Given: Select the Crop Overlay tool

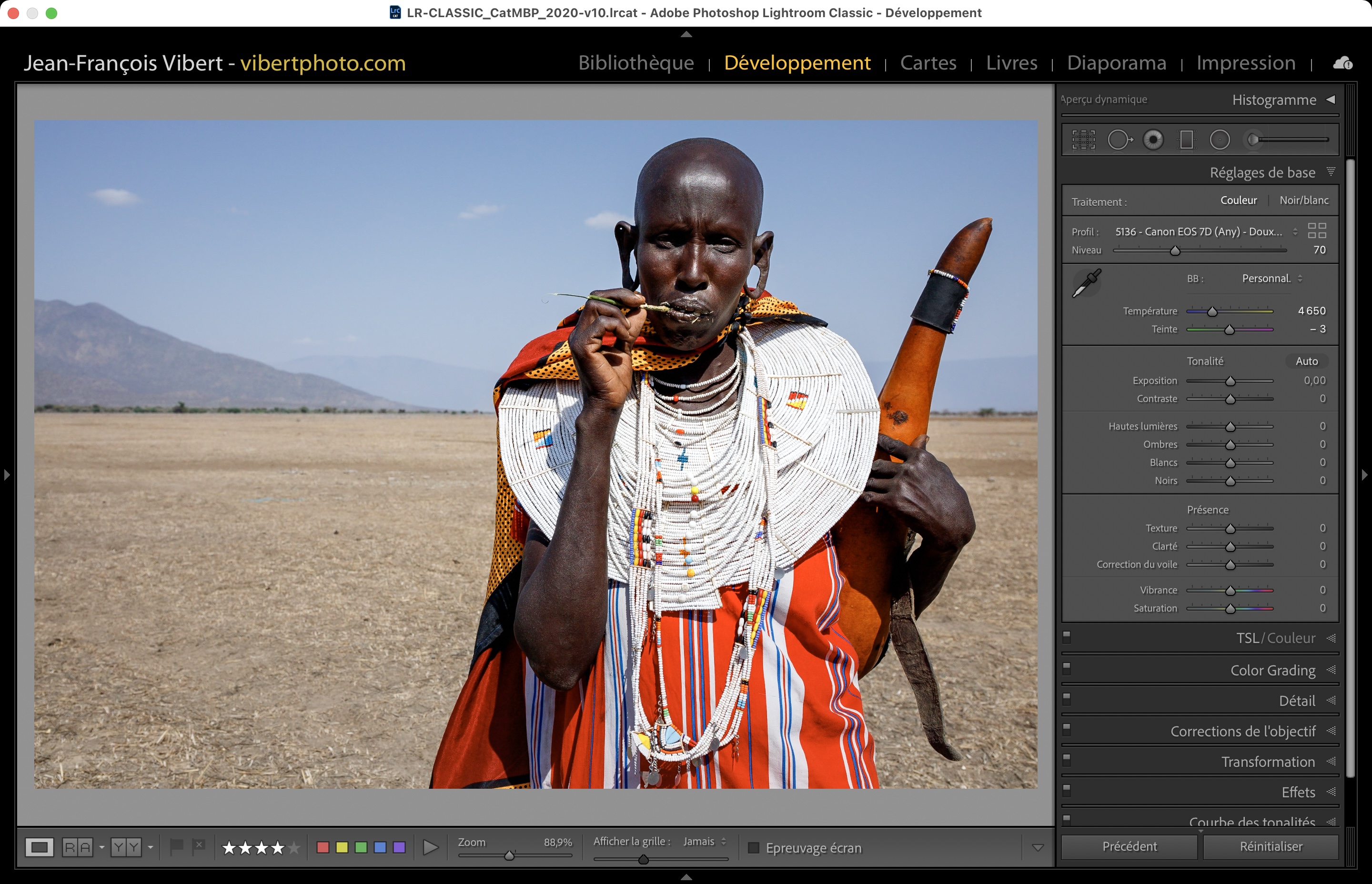Looking at the screenshot, I should coord(1083,140).
